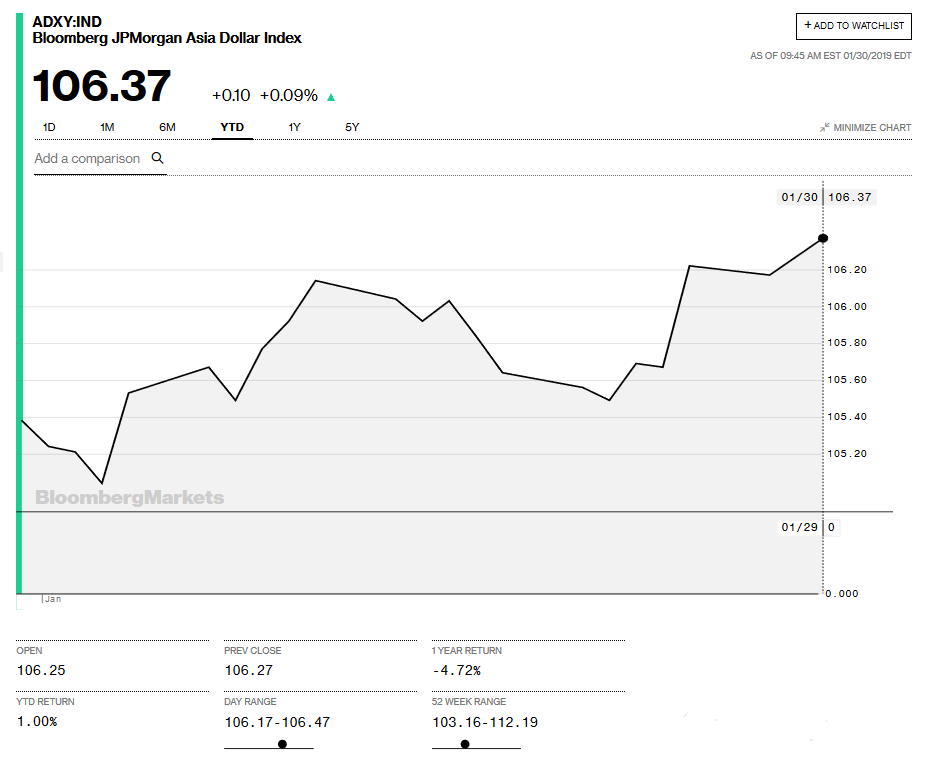Image resolution: width=927 pixels, height=757 pixels.
Task: Click the YTD Return value 1.00%
Action: [37, 722]
